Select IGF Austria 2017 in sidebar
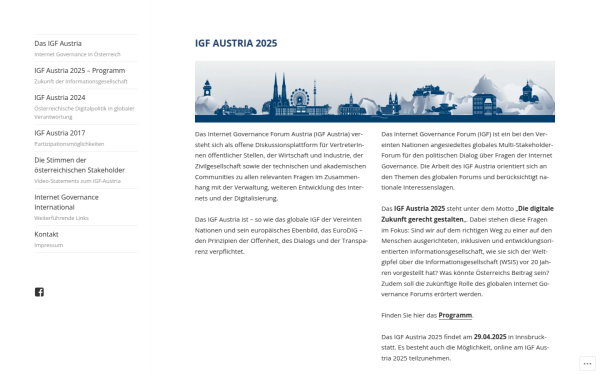Screen dimensions: 600x375 (x=60, y=133)
